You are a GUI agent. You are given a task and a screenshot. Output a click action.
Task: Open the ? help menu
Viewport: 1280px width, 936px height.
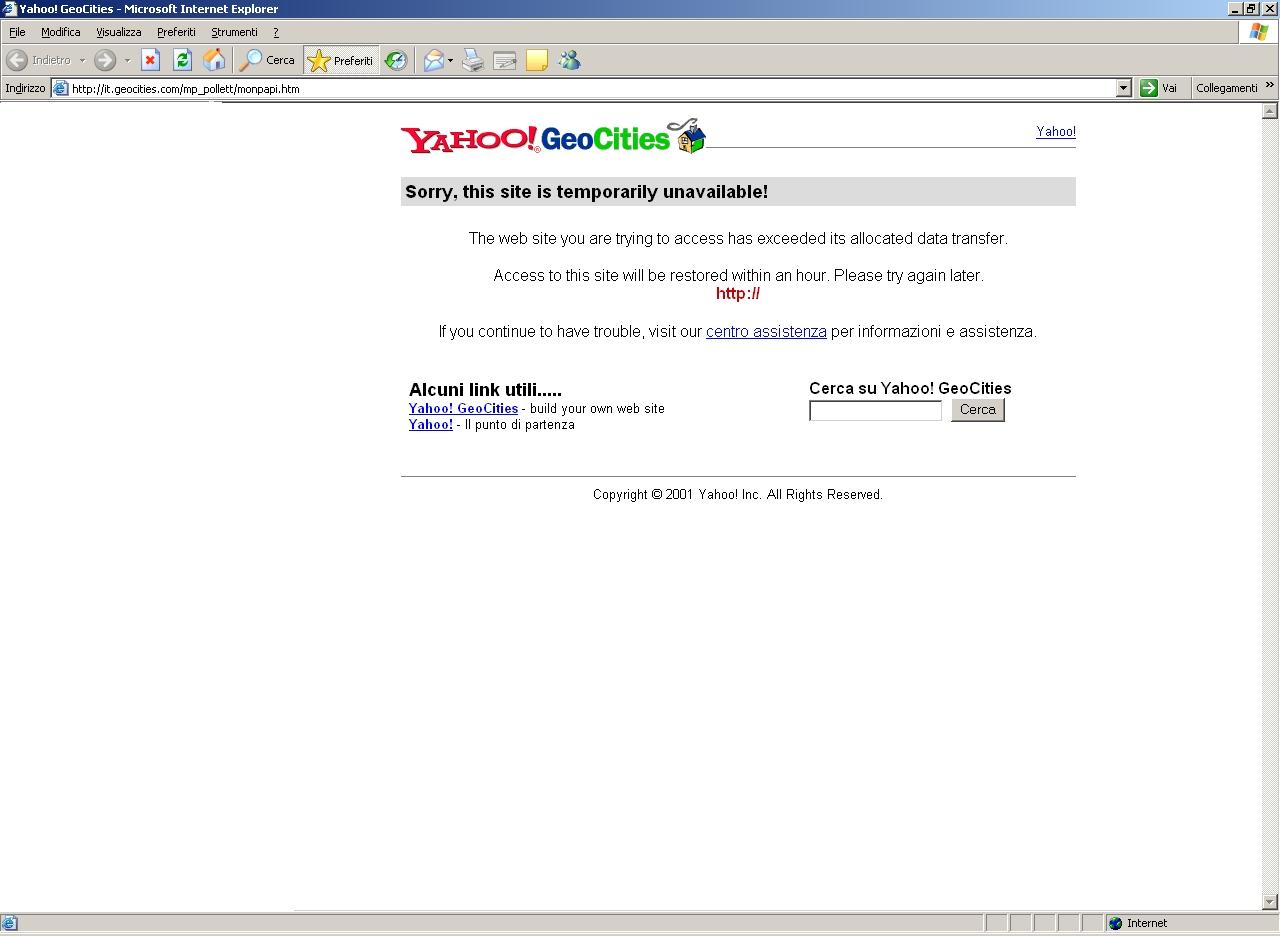(x=276, y=32)
